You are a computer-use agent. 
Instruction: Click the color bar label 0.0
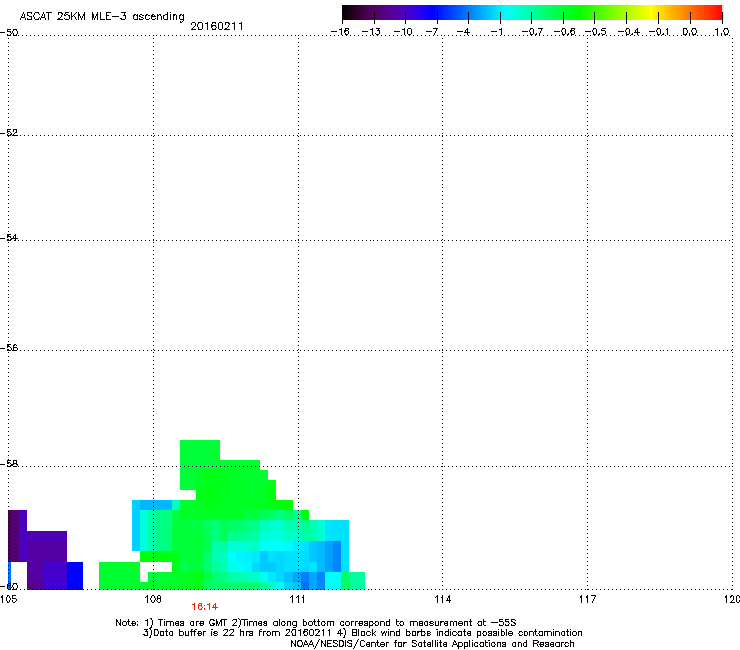pyautogui.click(x=690, y=32)
